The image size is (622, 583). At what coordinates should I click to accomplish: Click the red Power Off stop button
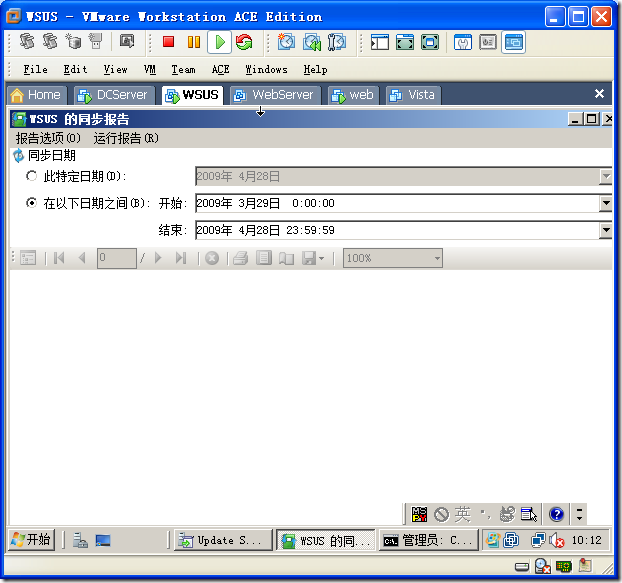click(169, 42)
